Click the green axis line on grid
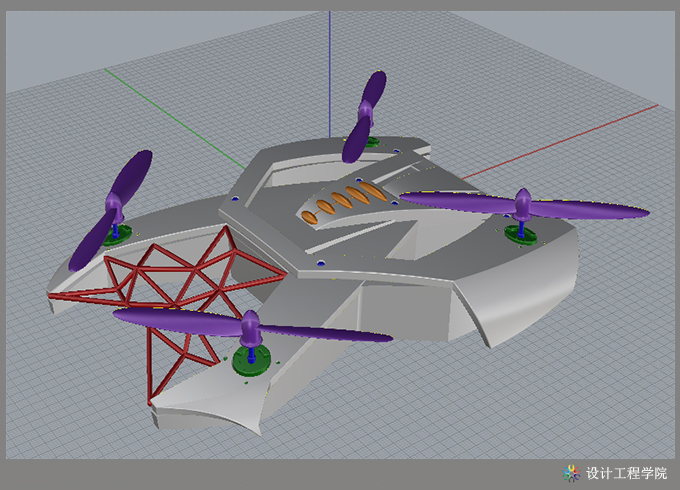Image resolution: width=680 pixels, height=490 pixels. click(174, 118)
